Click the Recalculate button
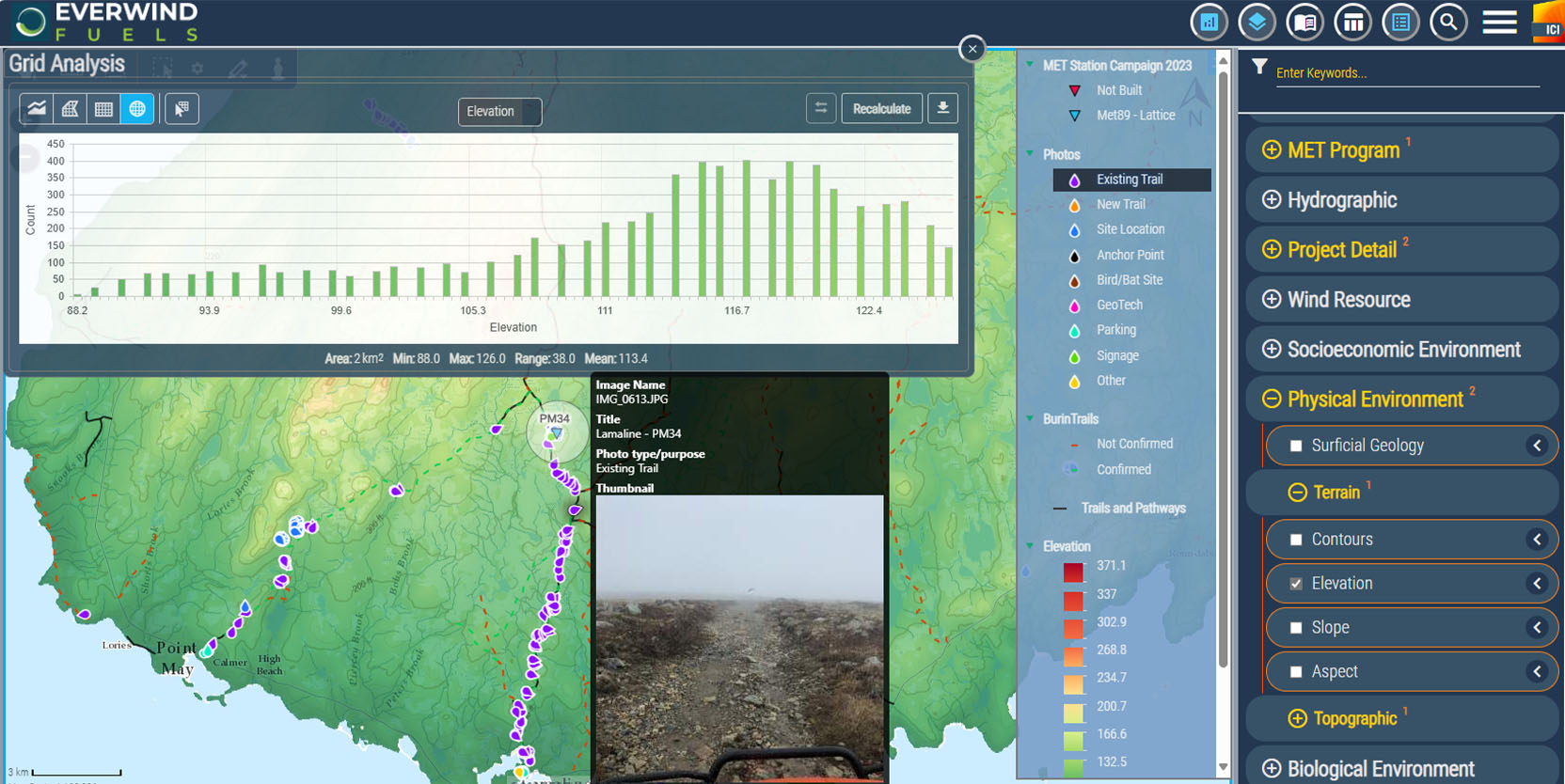Image resolution: width=1565 pixels, height=784 pixels. 881,109
